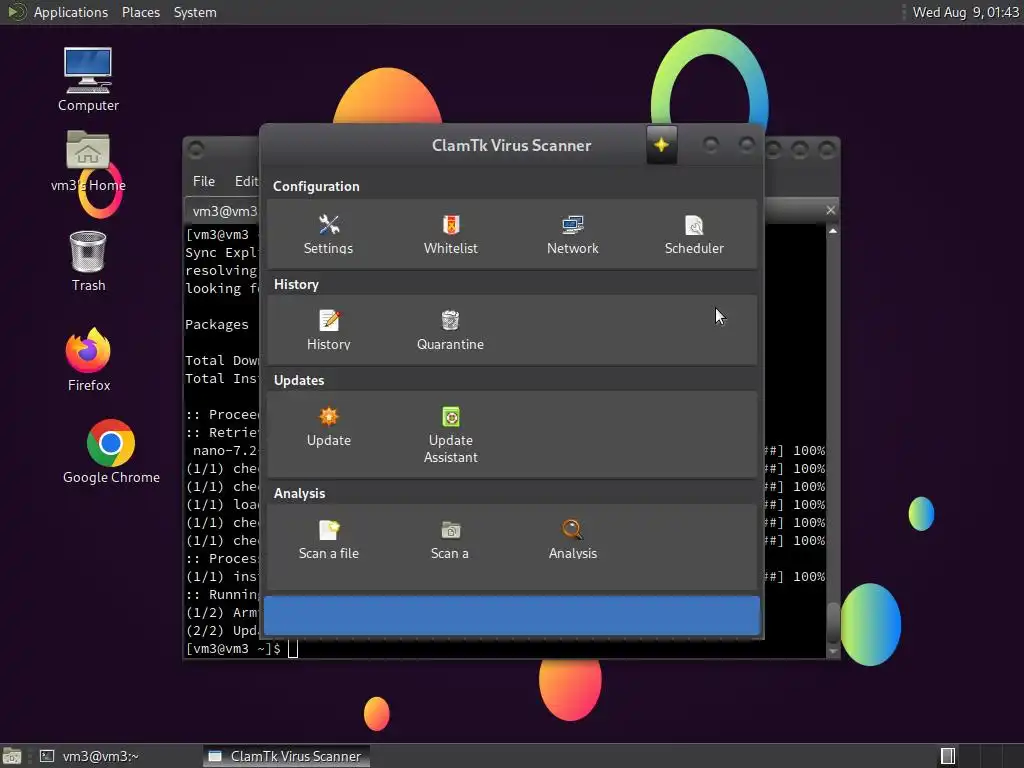Launch Firefox from desktop
This screenshot has width=1024, height=768.
pyautogui.click(x=88, y=360)
